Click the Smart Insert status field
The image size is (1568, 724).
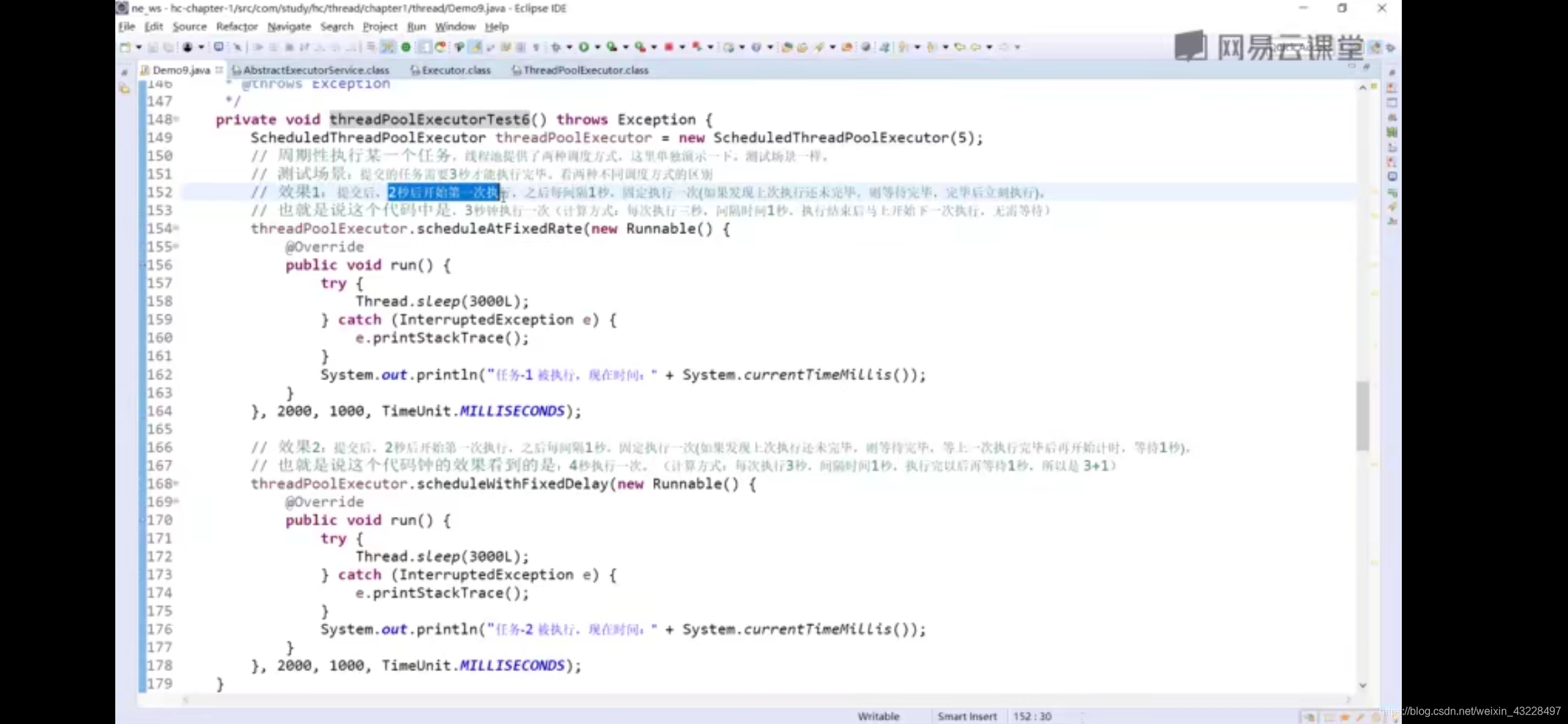pos(967,716)
